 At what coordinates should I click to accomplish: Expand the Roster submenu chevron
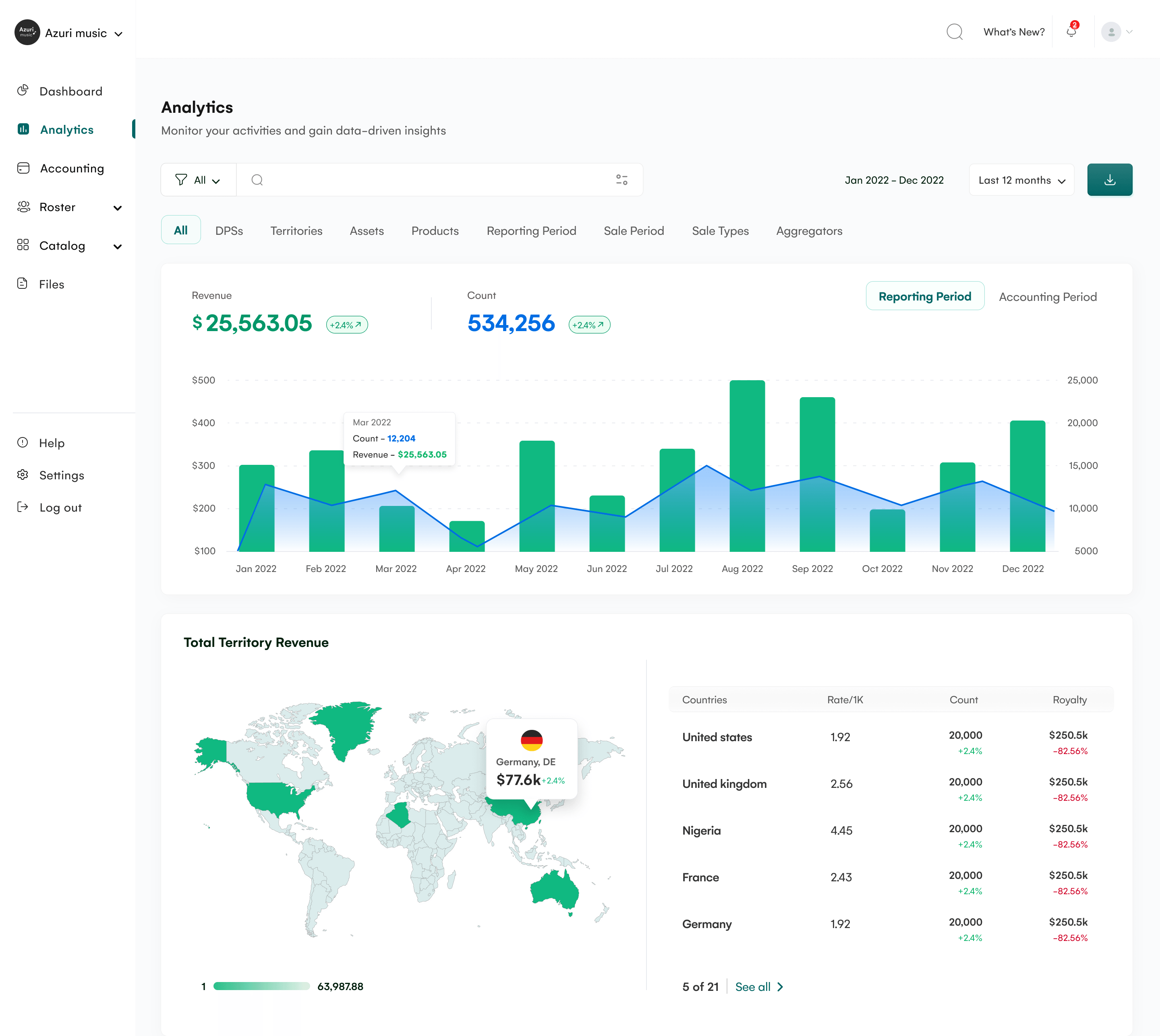[x=118, y=208]
